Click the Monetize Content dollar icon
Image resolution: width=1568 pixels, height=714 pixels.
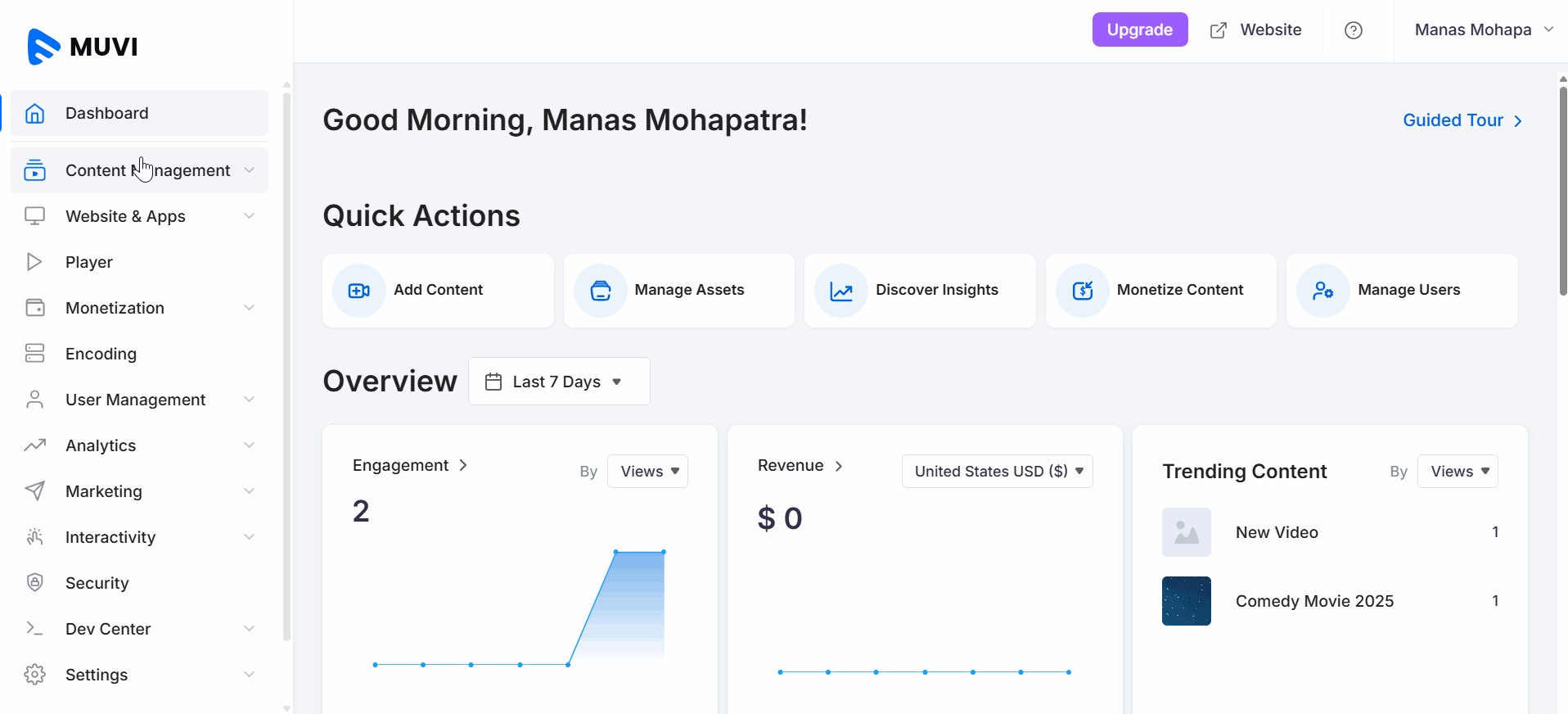tap(1082, 291)
